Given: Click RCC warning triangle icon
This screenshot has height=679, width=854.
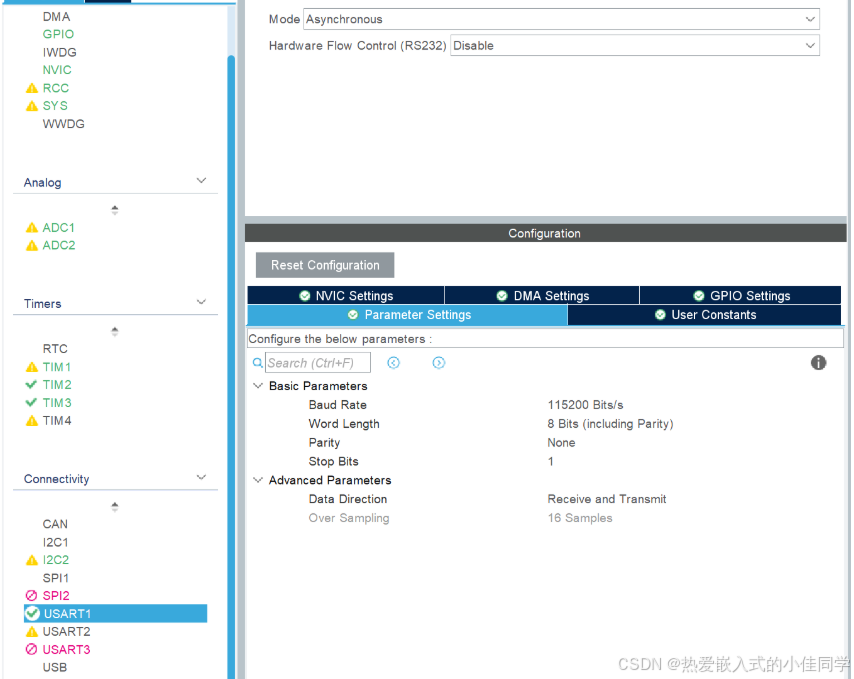Looking at the screenshot, I should point(32,88).
